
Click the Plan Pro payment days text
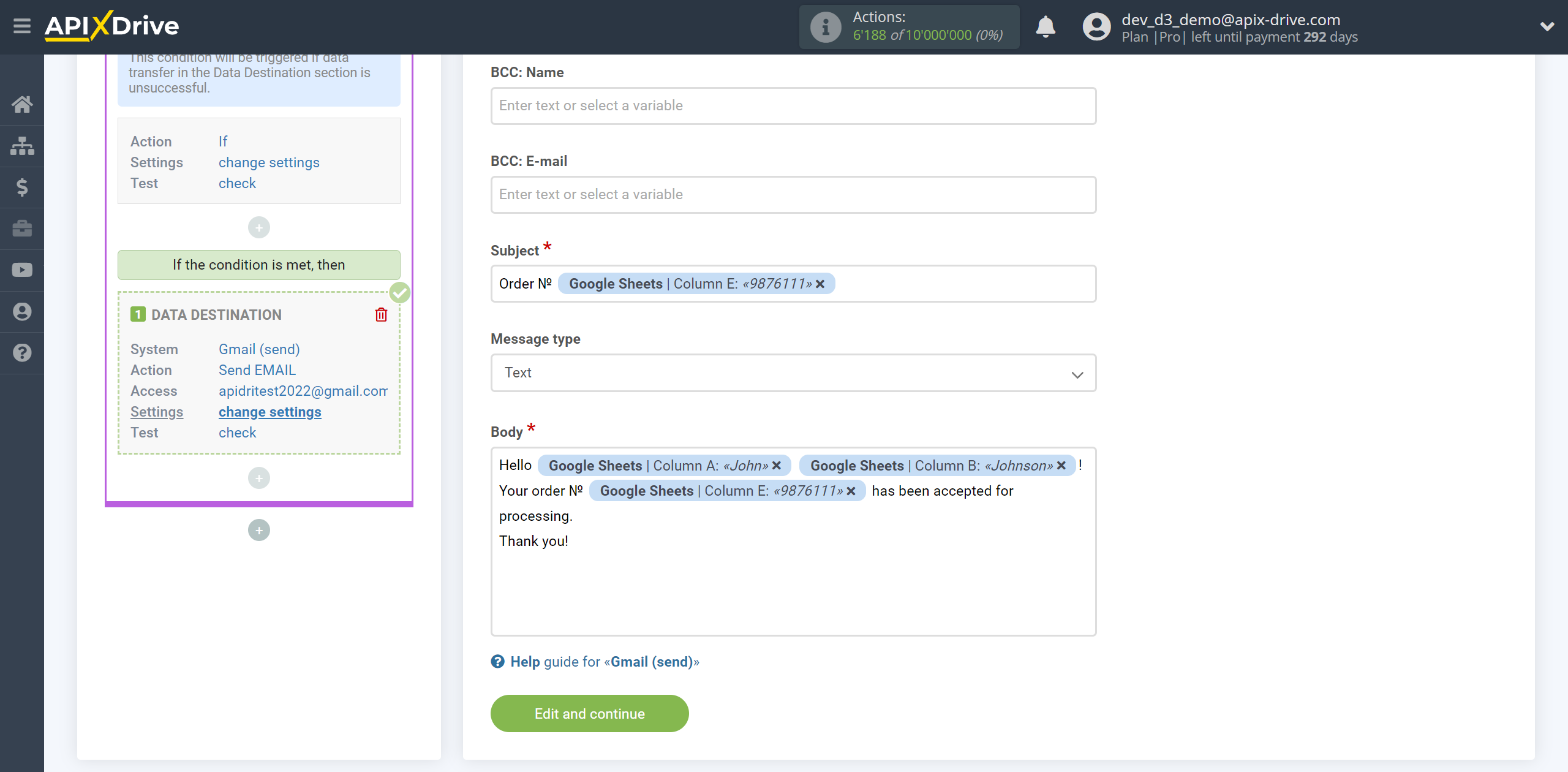pyautogui.click(x=1240, y=37)
